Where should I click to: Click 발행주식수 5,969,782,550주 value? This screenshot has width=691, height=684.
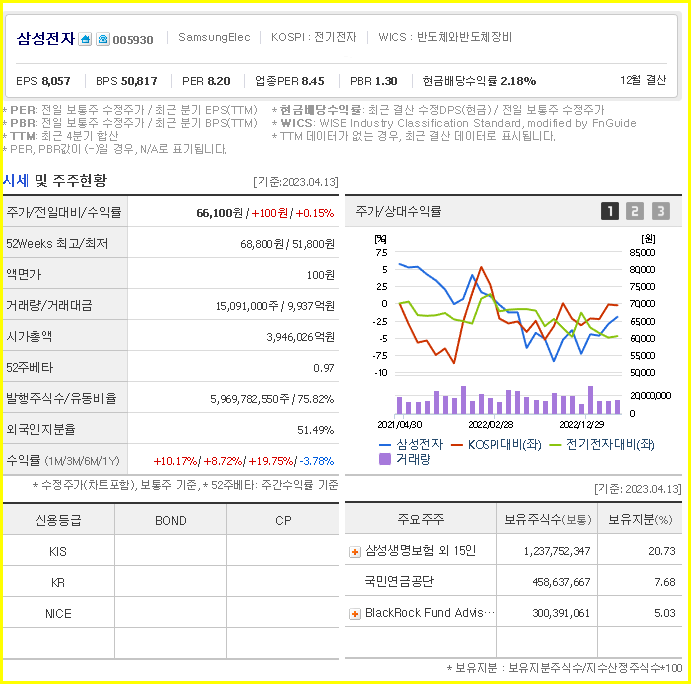pyautogui.click(x=249, y=399)
